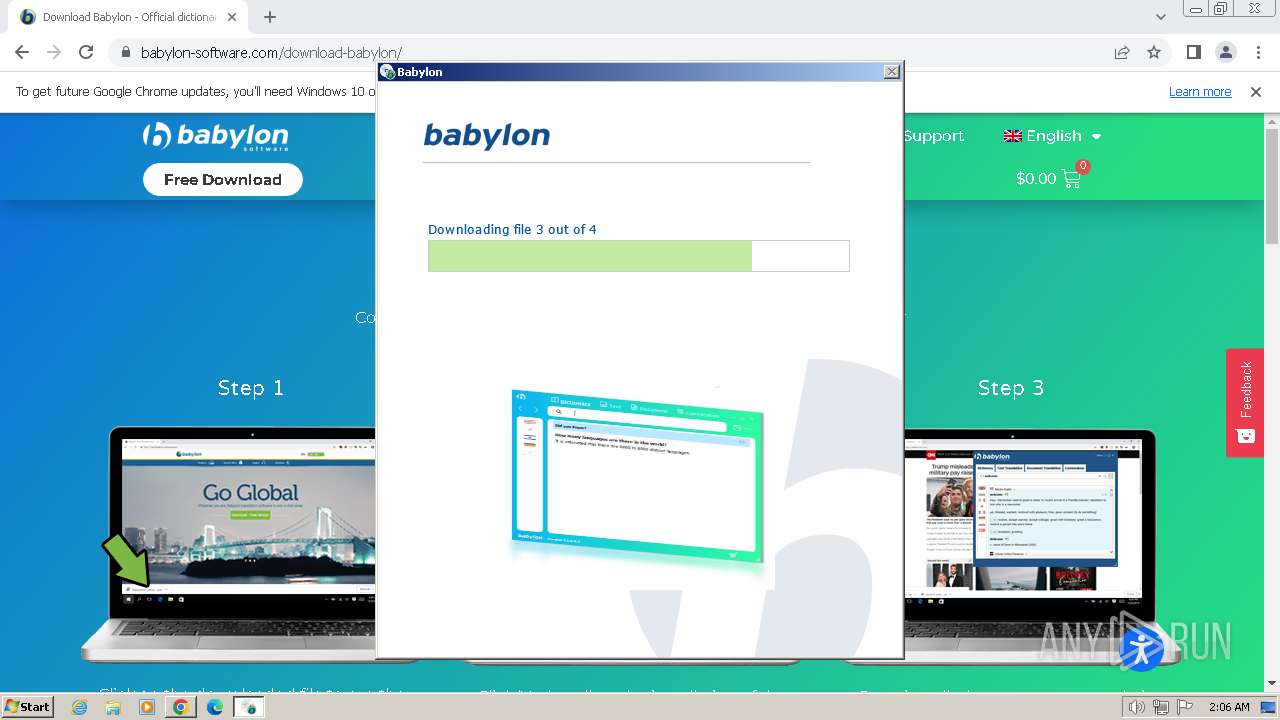
Task: Open File Explorer from taskbar
Action: point(113,707)
